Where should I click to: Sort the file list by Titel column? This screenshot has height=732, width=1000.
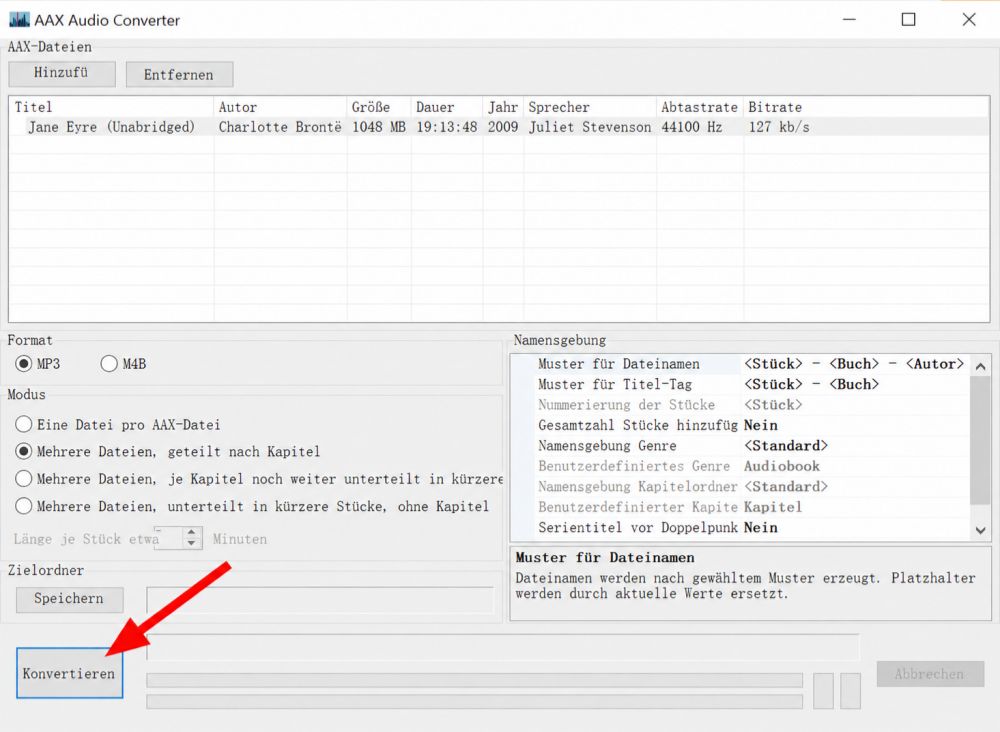[x=112, y=107]
